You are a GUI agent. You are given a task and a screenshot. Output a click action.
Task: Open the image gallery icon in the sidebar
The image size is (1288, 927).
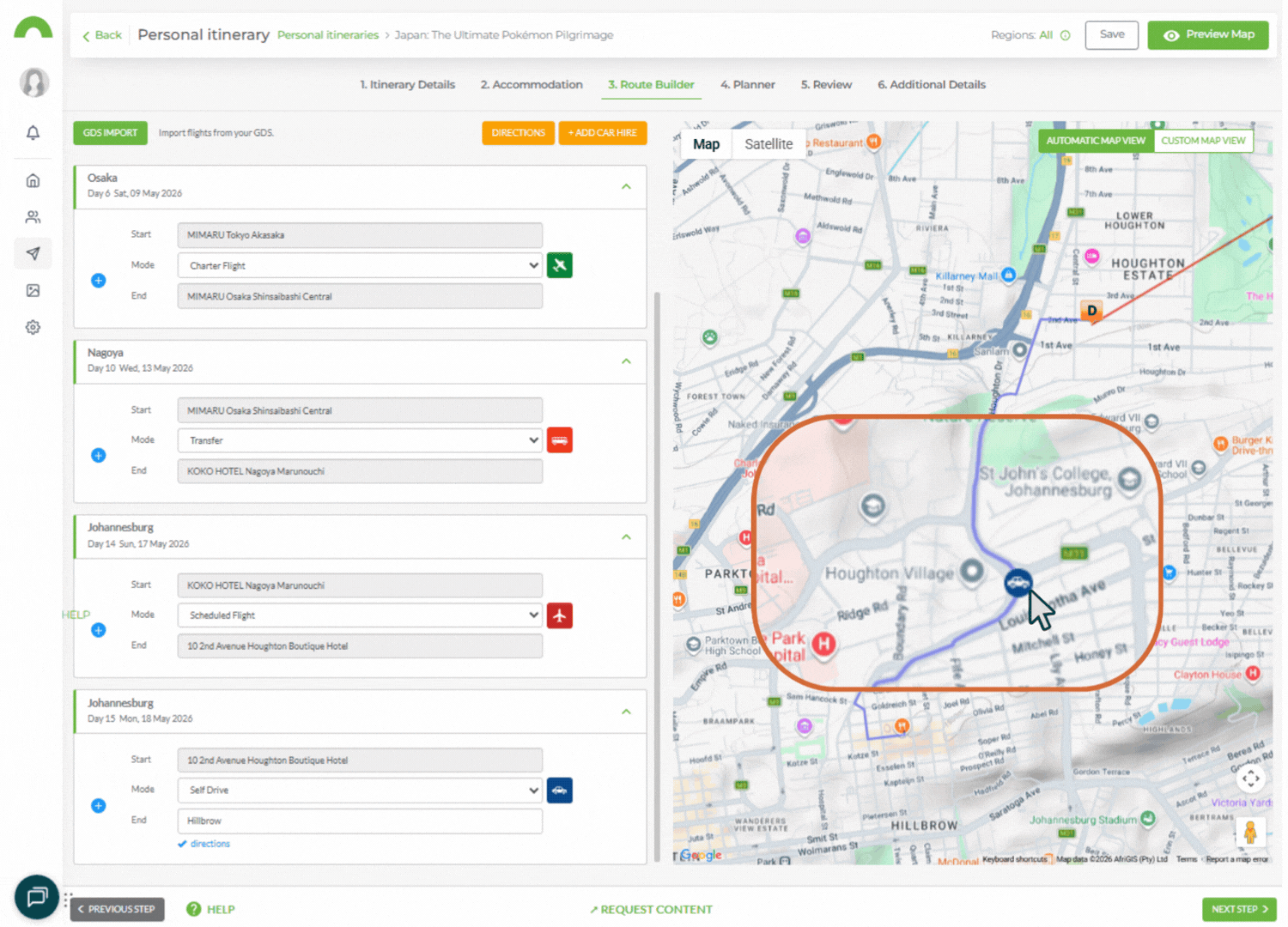tap(33, 290)
